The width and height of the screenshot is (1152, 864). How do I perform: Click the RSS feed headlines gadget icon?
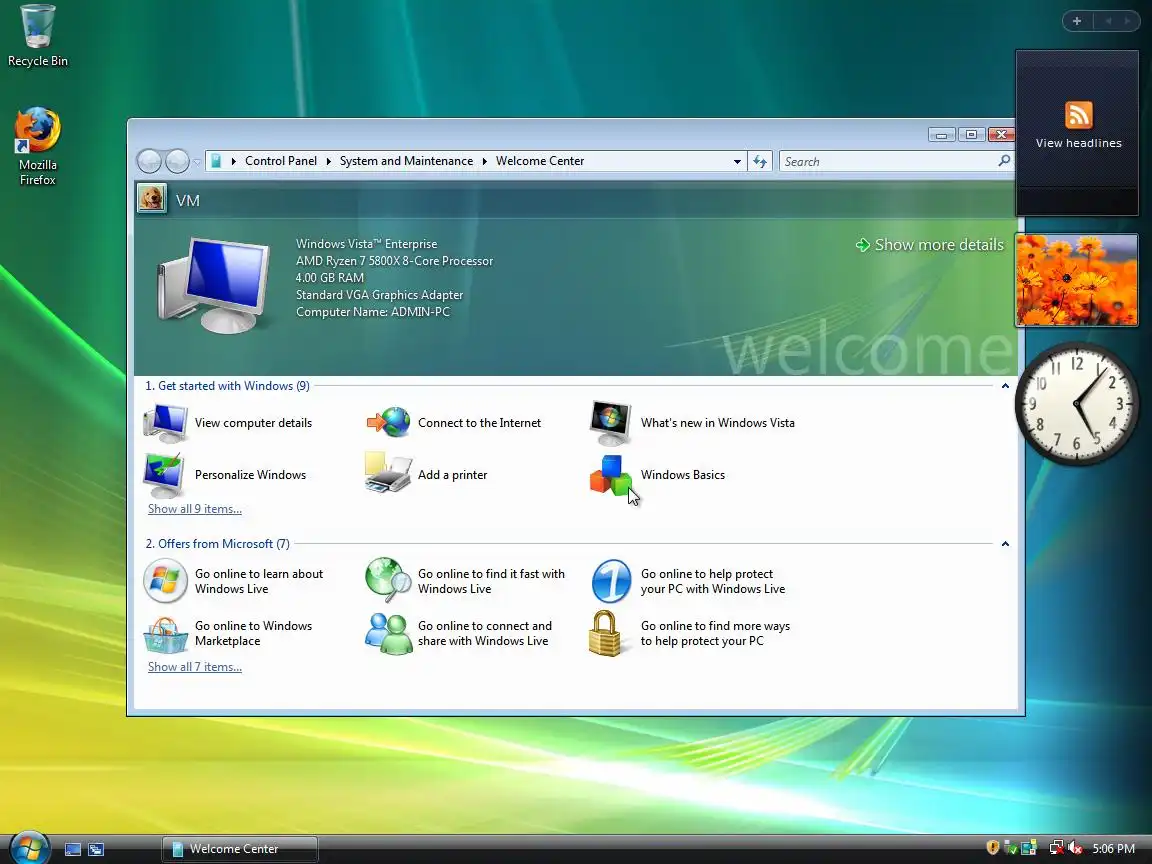(x=1079, y=115)
